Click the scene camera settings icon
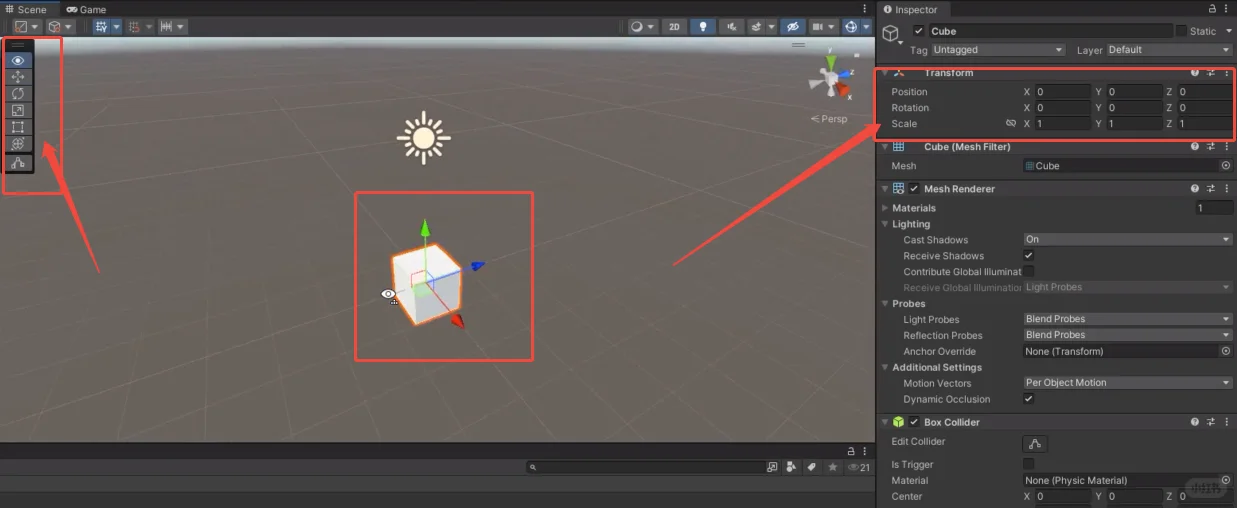This screenshot has width=1237, height=508. tap(819, 27)
